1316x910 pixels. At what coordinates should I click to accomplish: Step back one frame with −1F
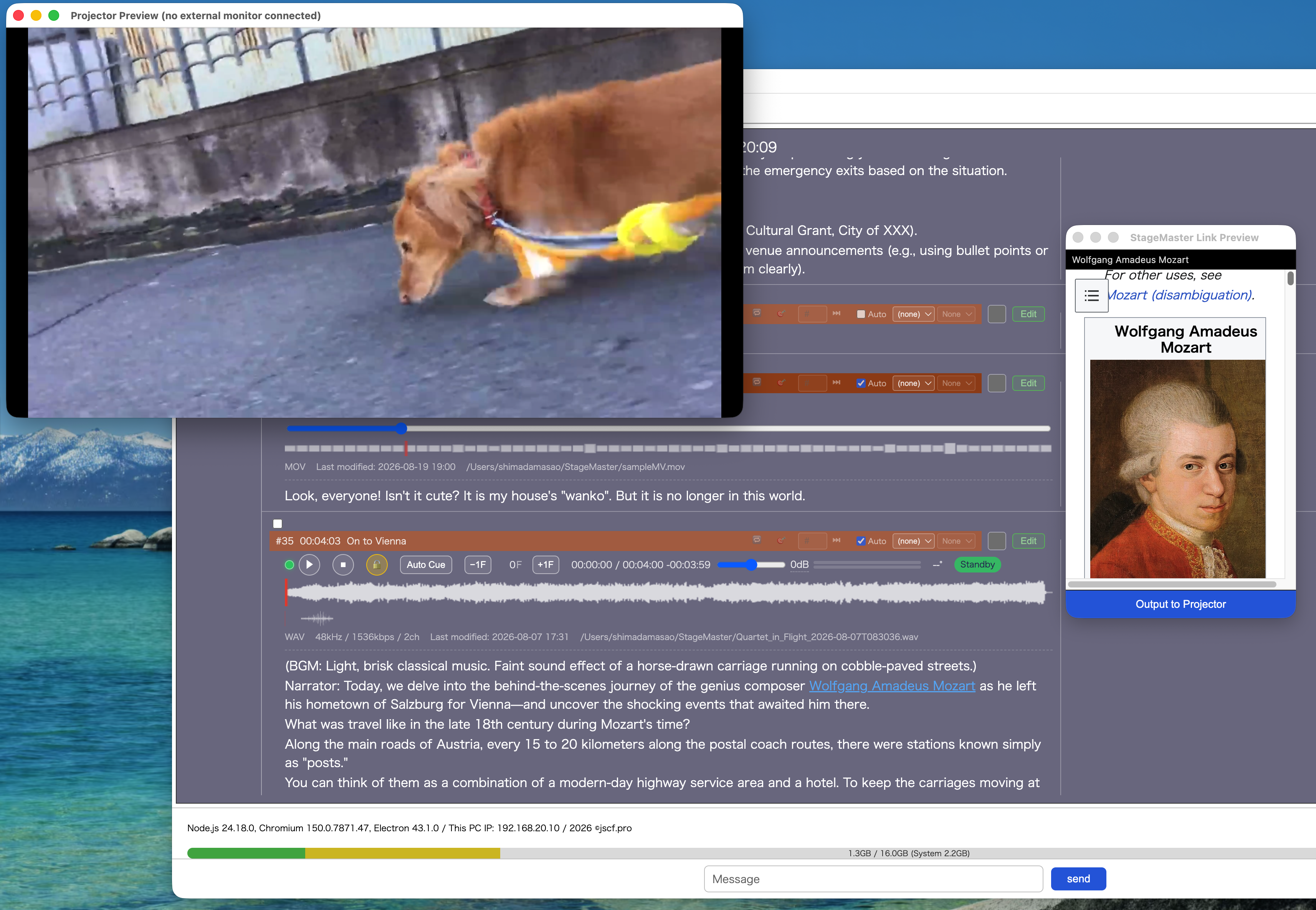click(x=478, y=564)
